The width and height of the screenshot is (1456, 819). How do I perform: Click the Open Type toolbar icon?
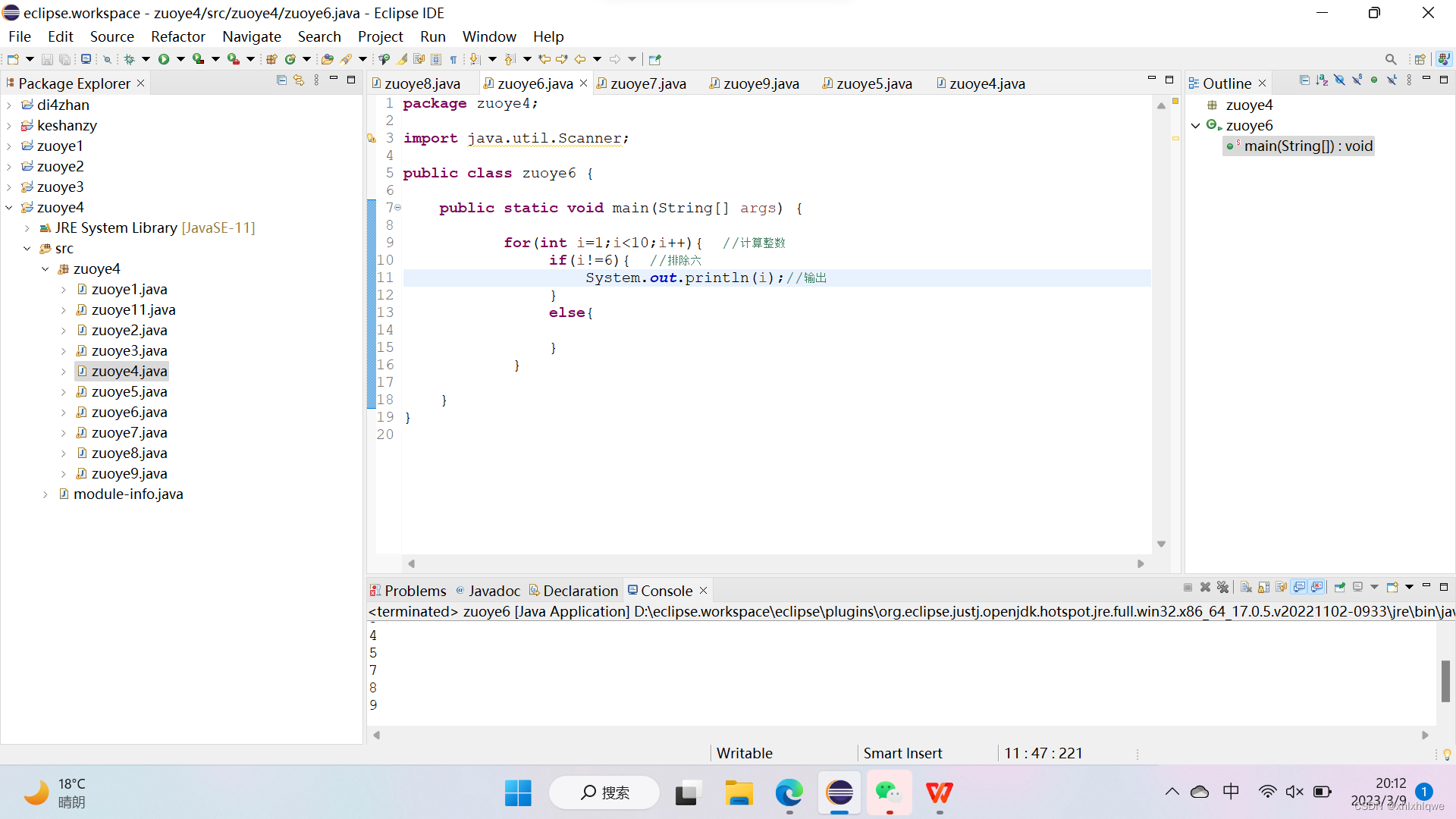327,59
